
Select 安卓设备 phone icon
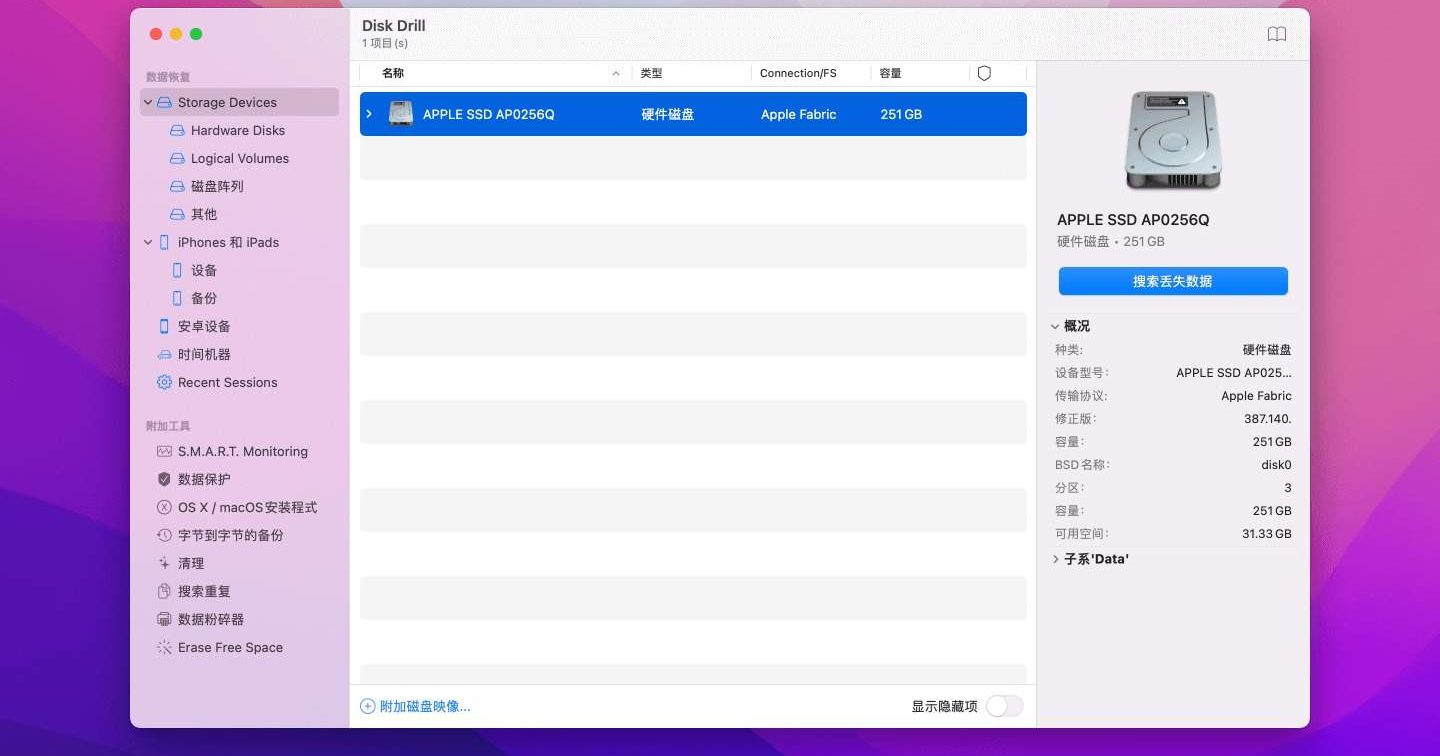coord(165,326)
